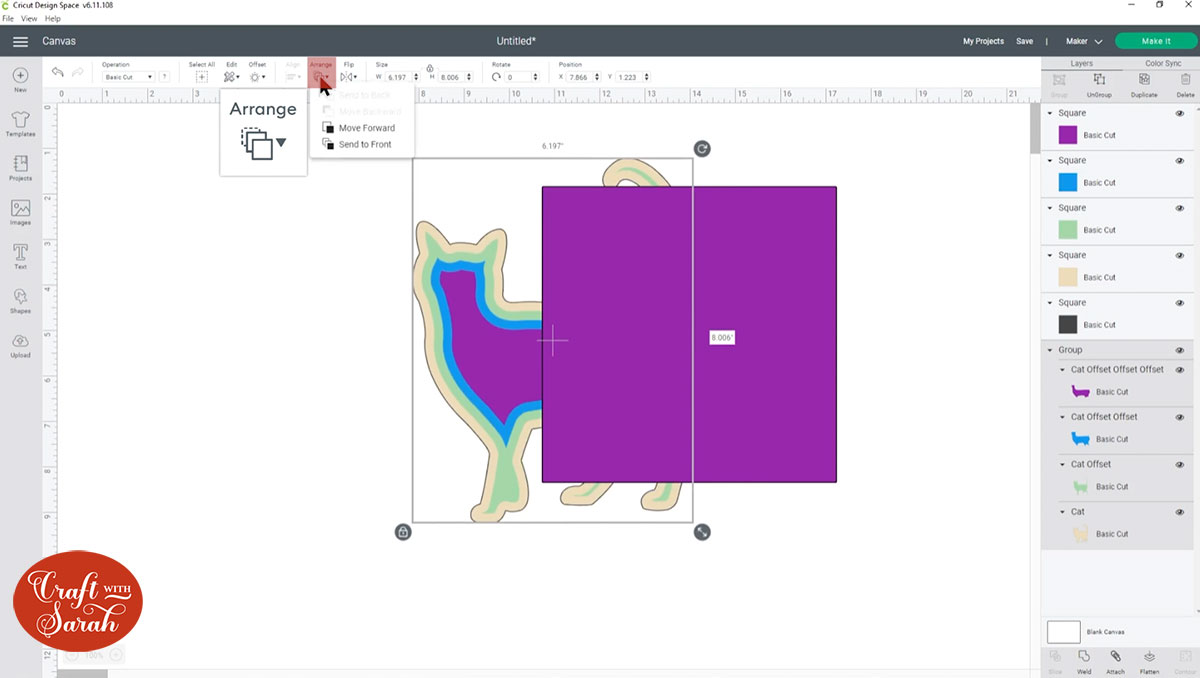Switch to the Layers tab

tap(1082, 63)
